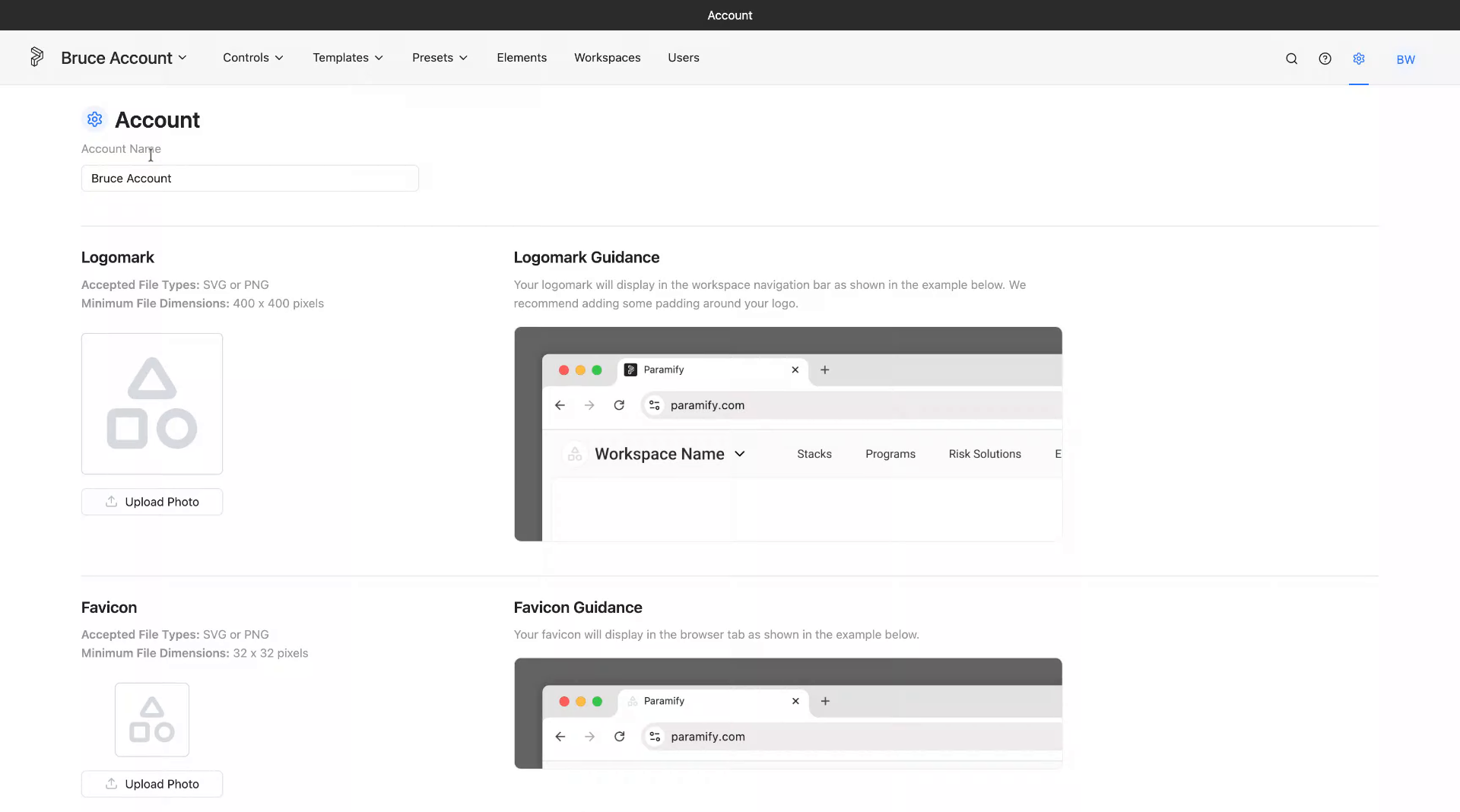This screenshot has width=1460, height=812.
Task: Click the Logomark placeholder image
Action: (152, 404)
